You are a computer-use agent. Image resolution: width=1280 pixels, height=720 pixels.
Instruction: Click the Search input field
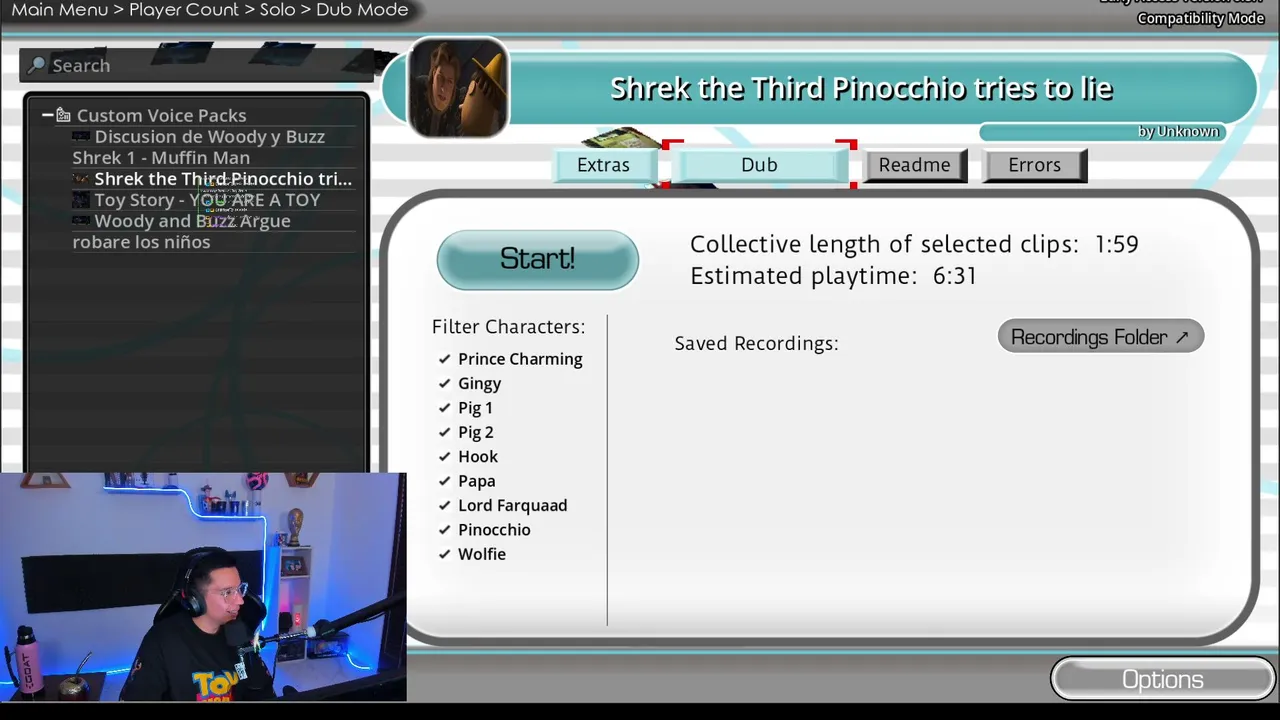(x=198, y=65)
